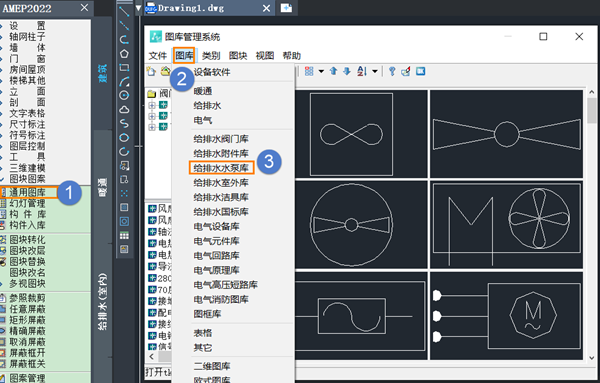Switch to Drawing1.dwg document tab
Viewport: 600px width, 383px height.
point(209,8)
